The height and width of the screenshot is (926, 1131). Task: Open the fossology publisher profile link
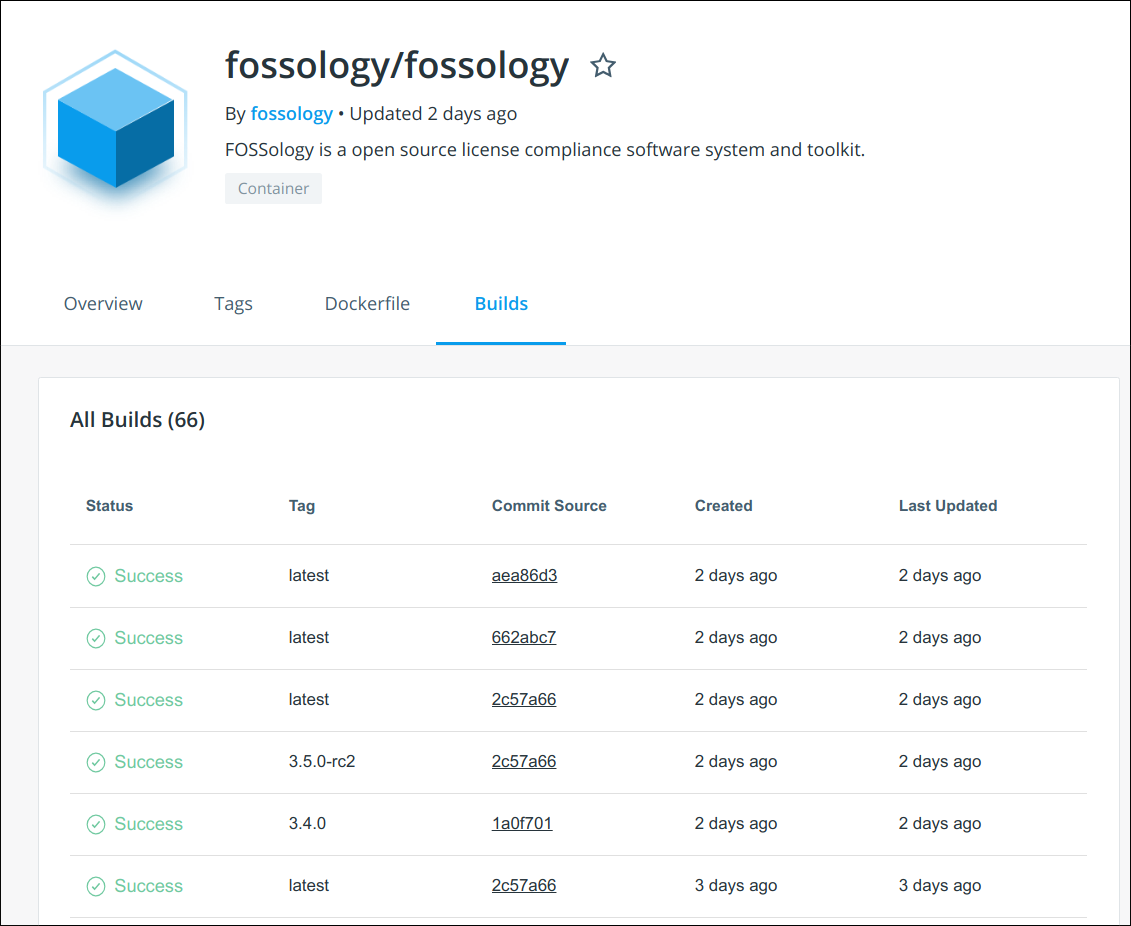(291, 113)
